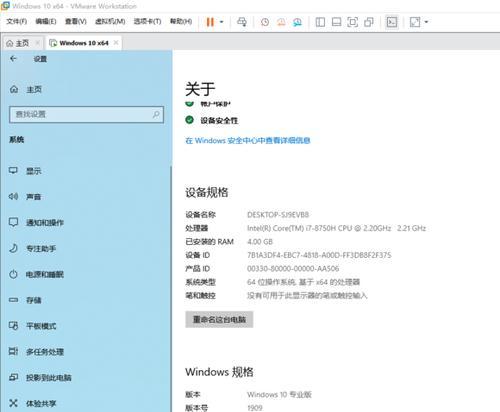Open the 帮助(H) menu
This screenshot has height=412, width=500.
181,21
